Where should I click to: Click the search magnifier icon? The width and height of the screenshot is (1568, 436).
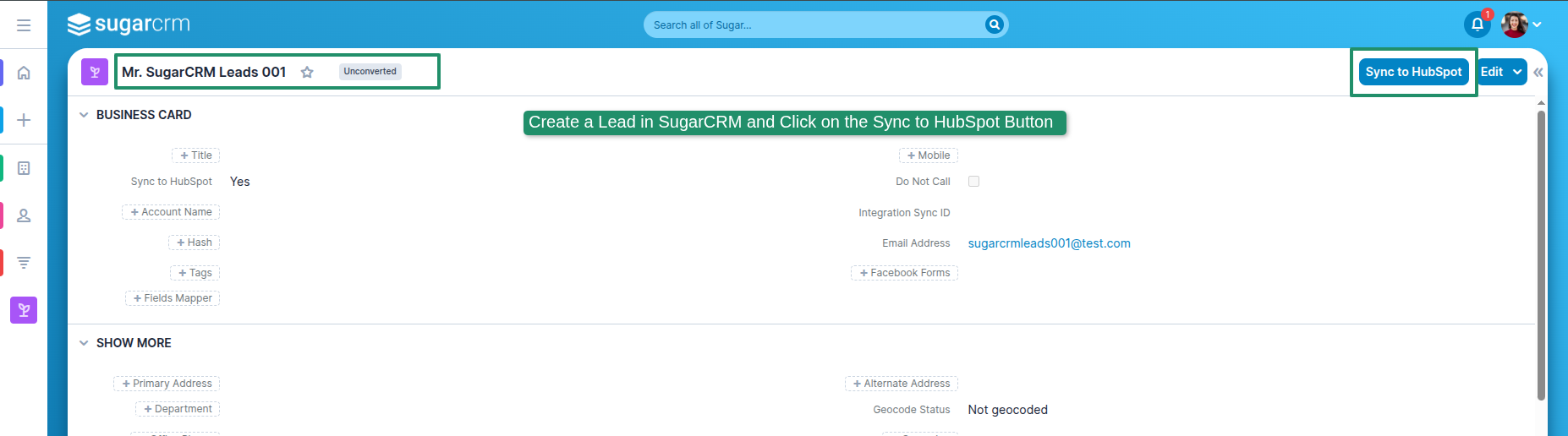994,25
